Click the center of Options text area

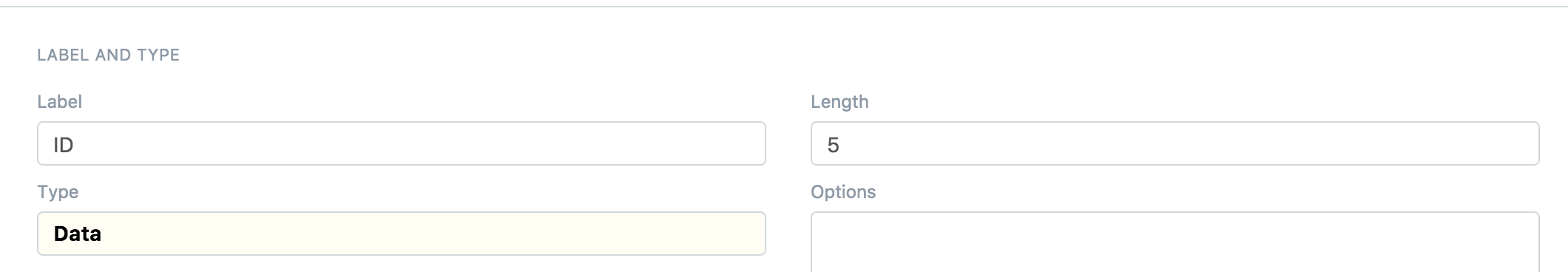pos(1175,242)
